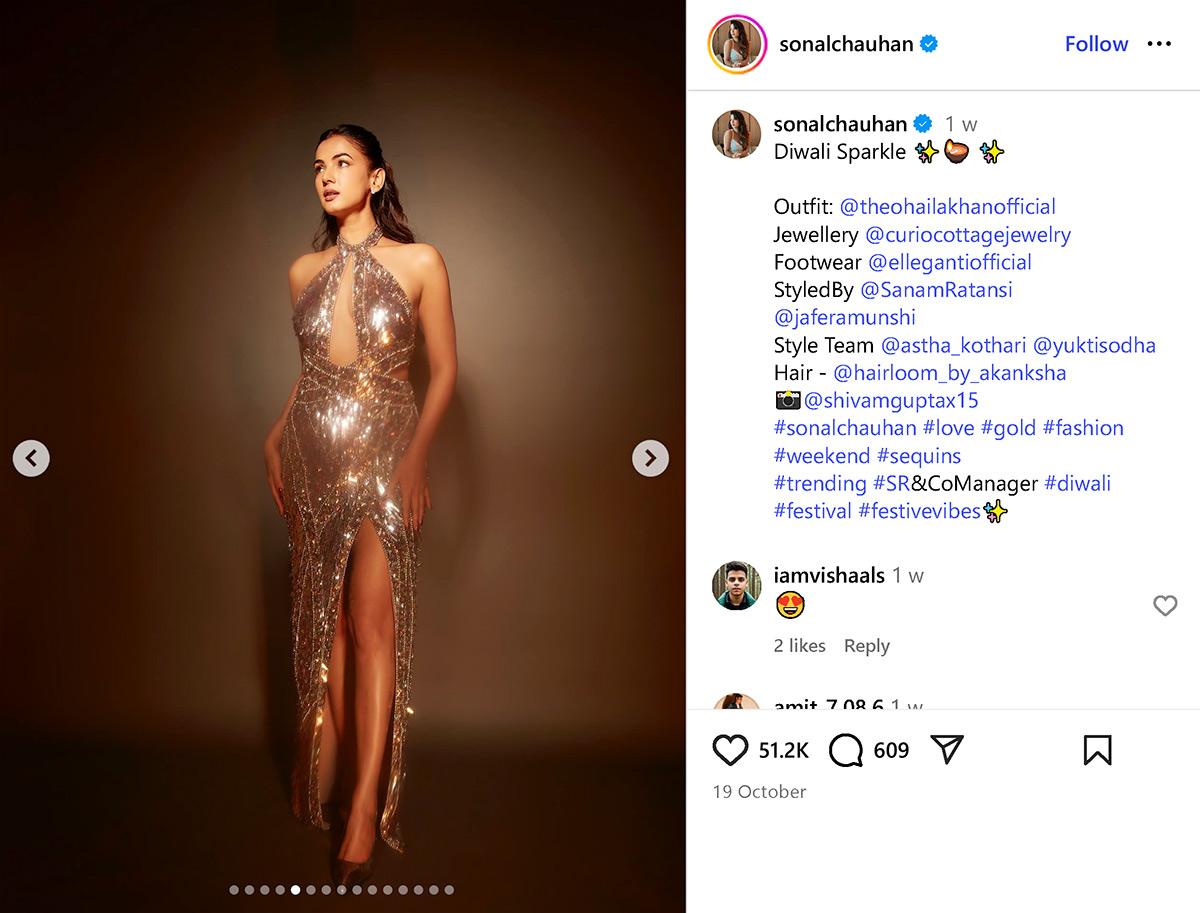This screenshot has width=1200, height=913.
Task: Open the @hairloom_by_akanksha hair tag
Action: coord(949,373)
